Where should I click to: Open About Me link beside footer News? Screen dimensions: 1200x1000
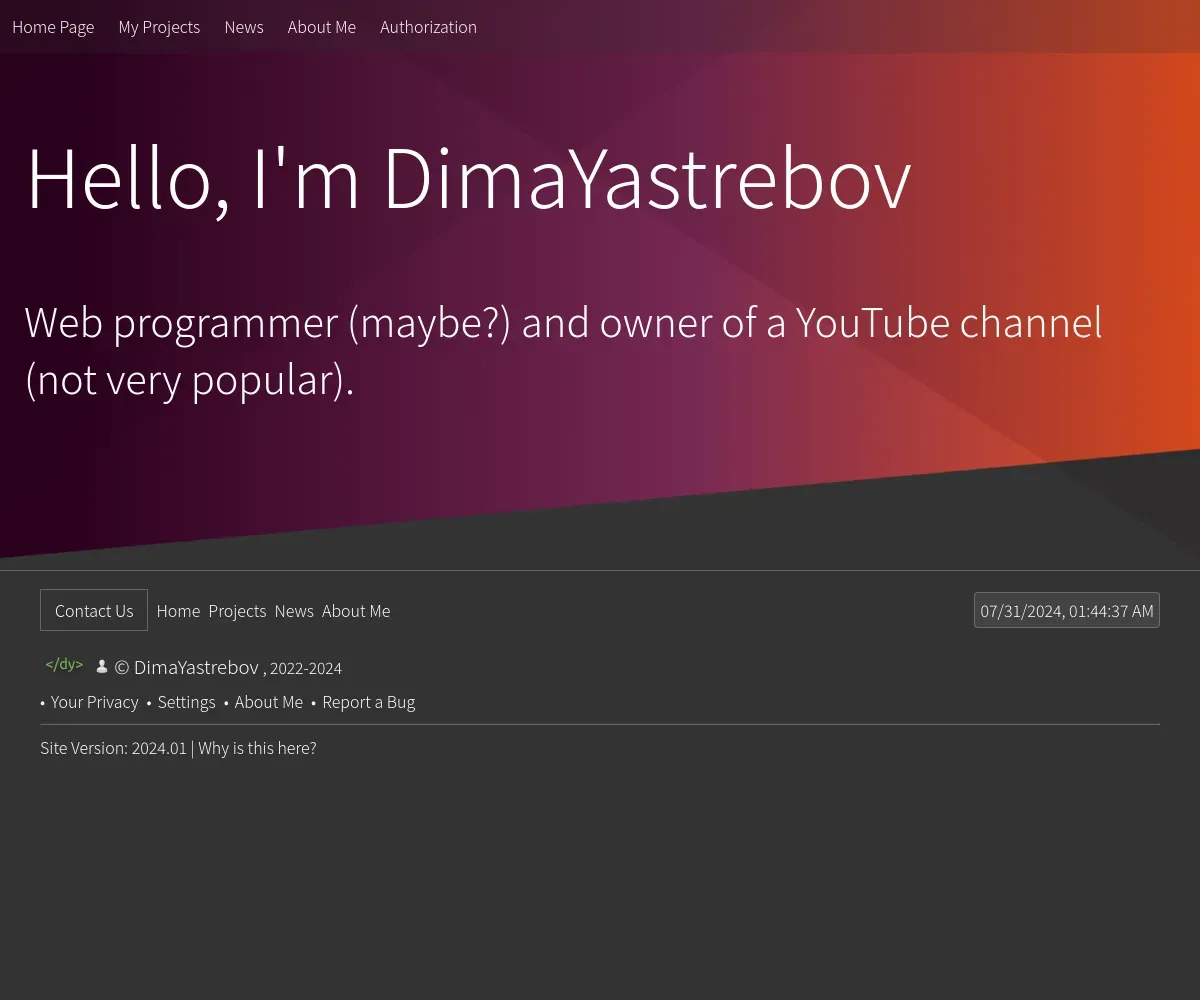(x=356, y=611)
